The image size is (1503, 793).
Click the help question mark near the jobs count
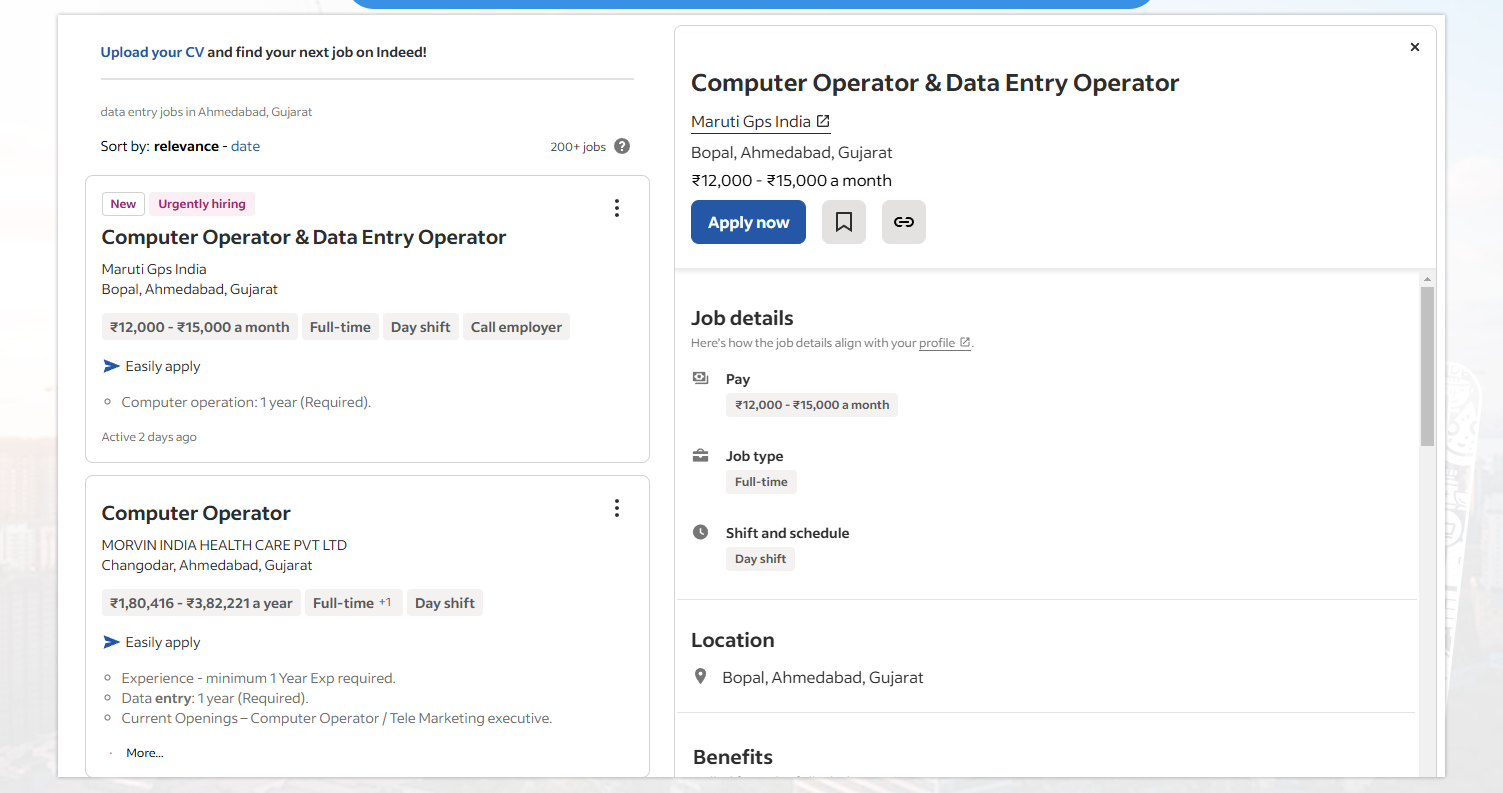pyautogui.click(x=621, y=146)
